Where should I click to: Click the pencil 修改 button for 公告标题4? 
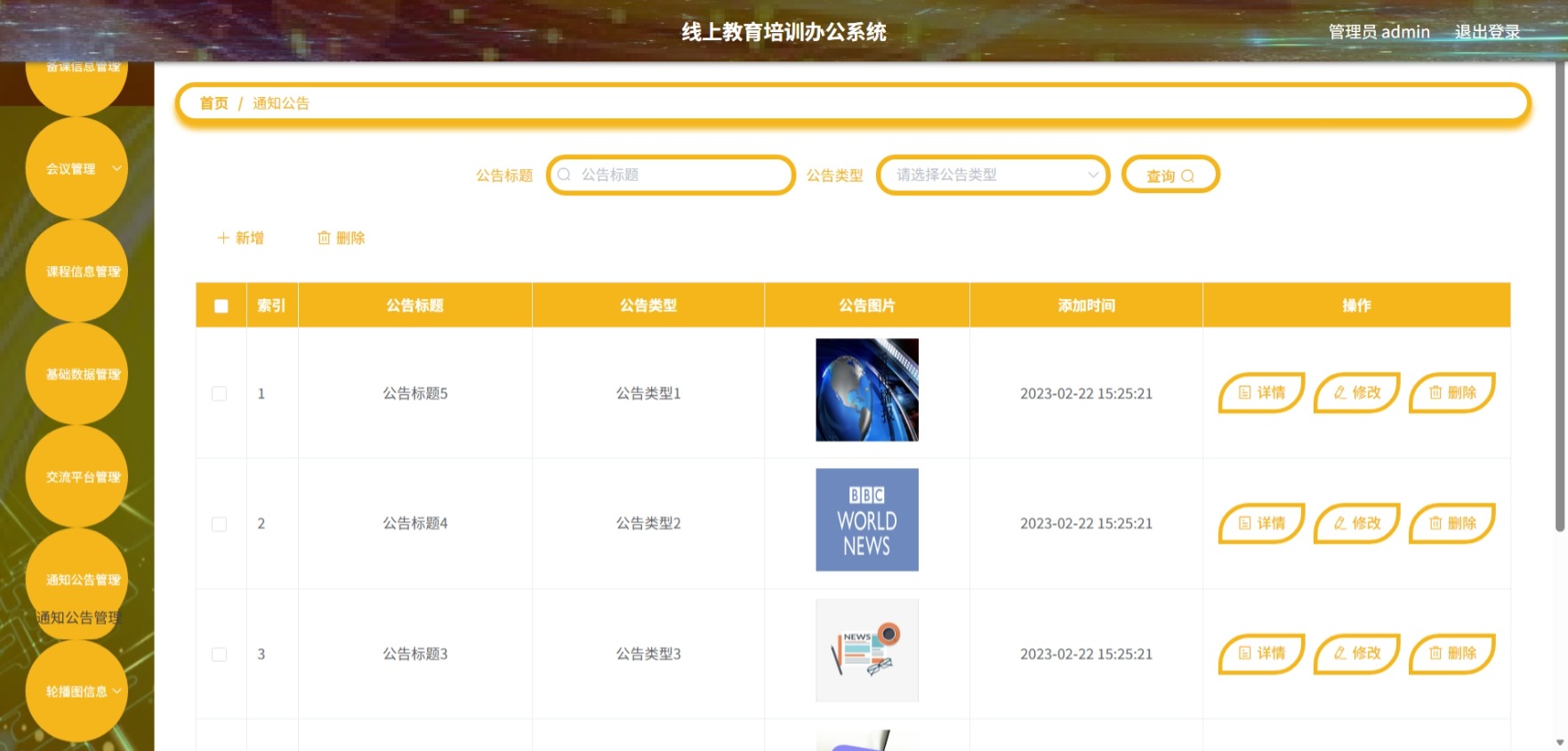pyautogui.click(x=1357, y=523)
